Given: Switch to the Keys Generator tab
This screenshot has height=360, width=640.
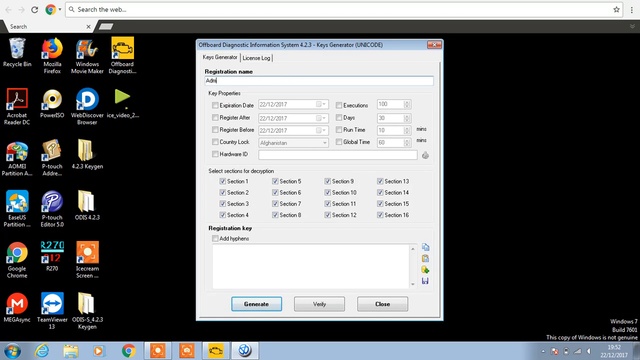Looking at the screenshot, I should coord(220,58).
